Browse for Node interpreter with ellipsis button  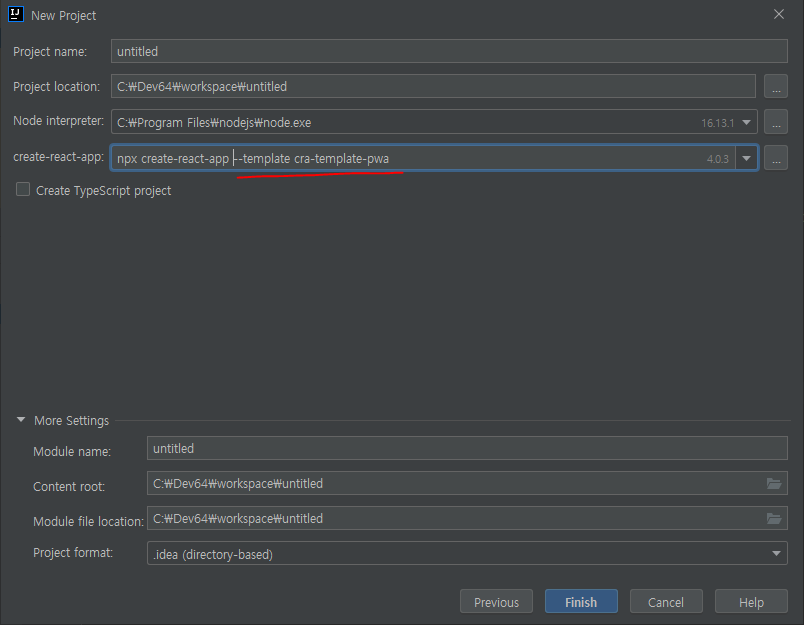(x=776, y=122)
